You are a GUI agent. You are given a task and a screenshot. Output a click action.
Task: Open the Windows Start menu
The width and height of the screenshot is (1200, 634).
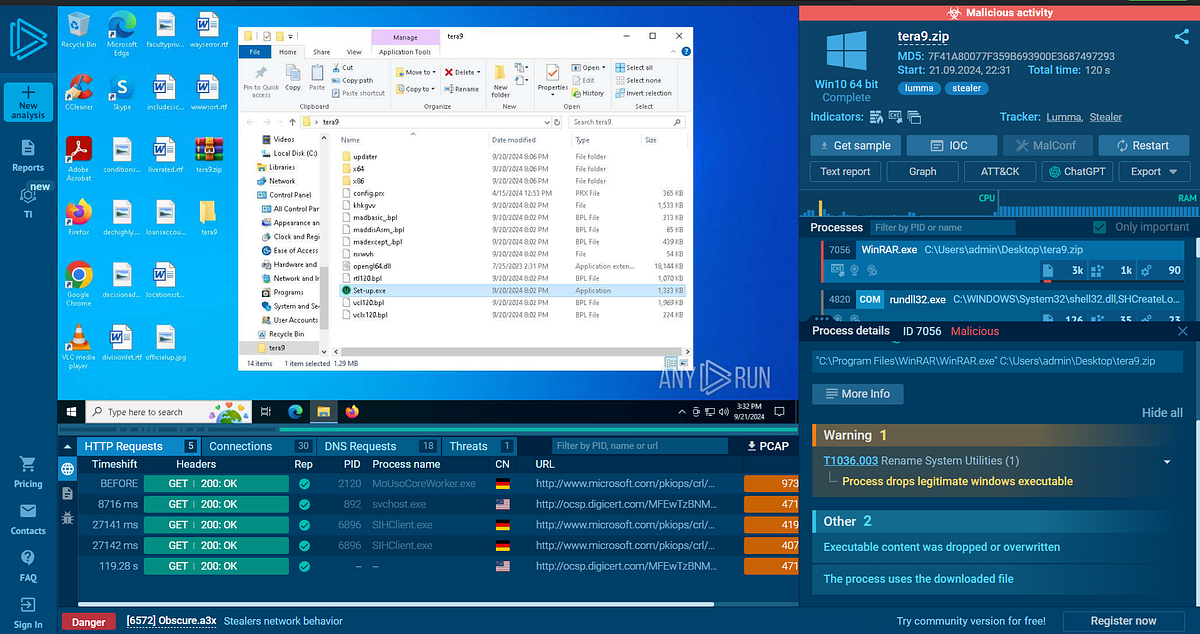coord(72,411)
